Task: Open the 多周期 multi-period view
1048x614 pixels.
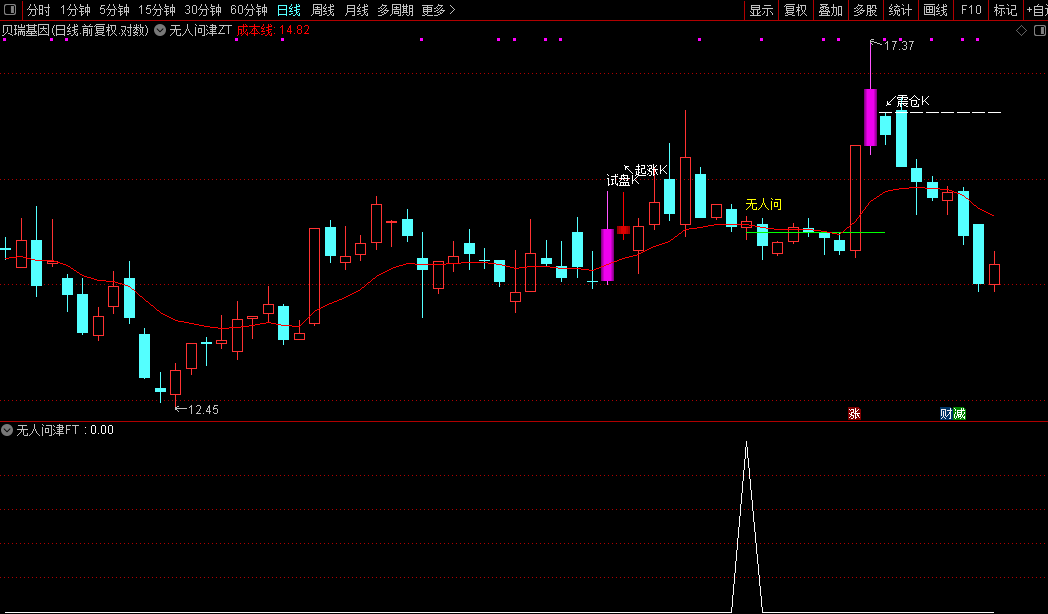Action: [395, 10]
